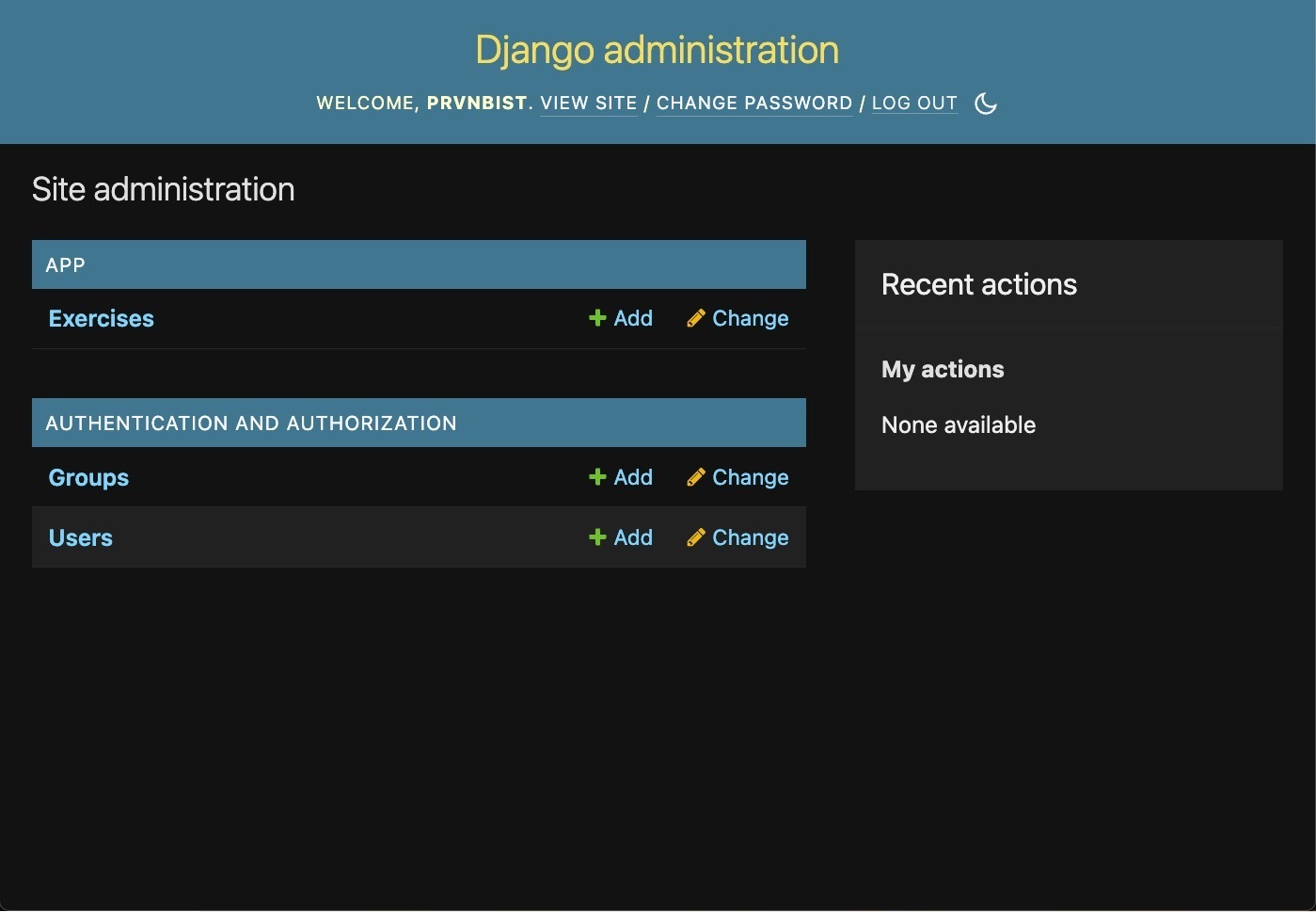Click the Django administration title
The height and width of the screenshot is (912, 1316).
tap(657, 50)
